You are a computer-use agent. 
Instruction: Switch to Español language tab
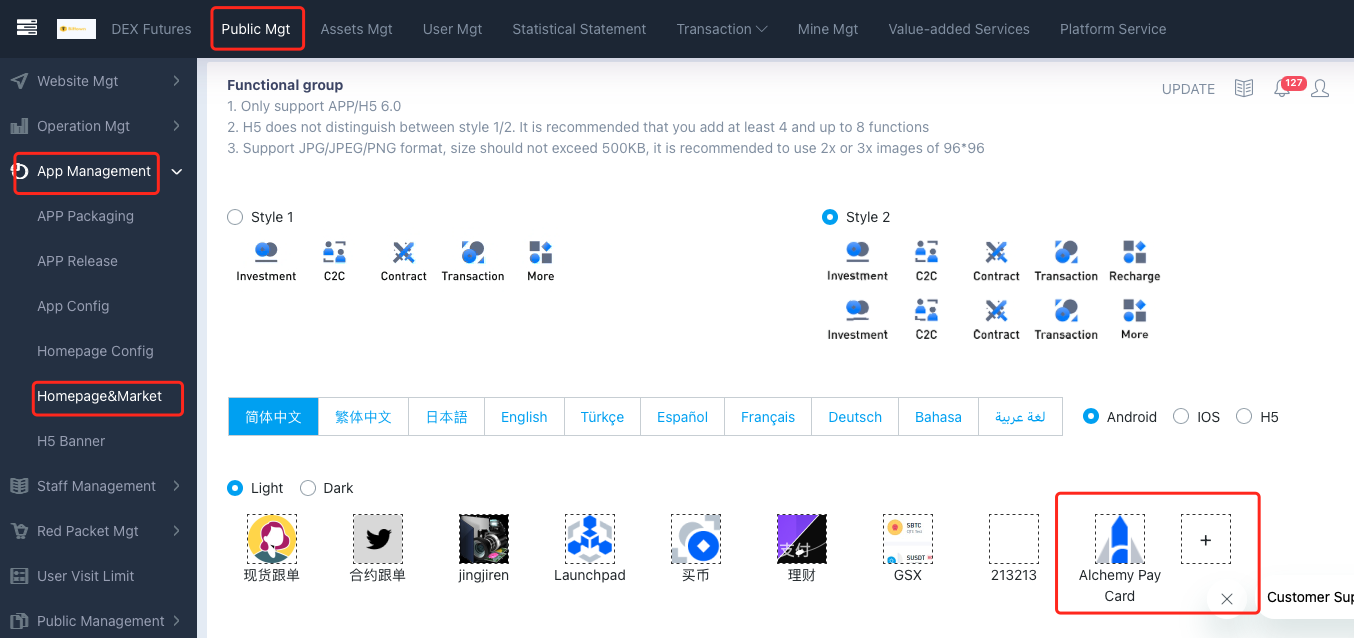[682, 417]
